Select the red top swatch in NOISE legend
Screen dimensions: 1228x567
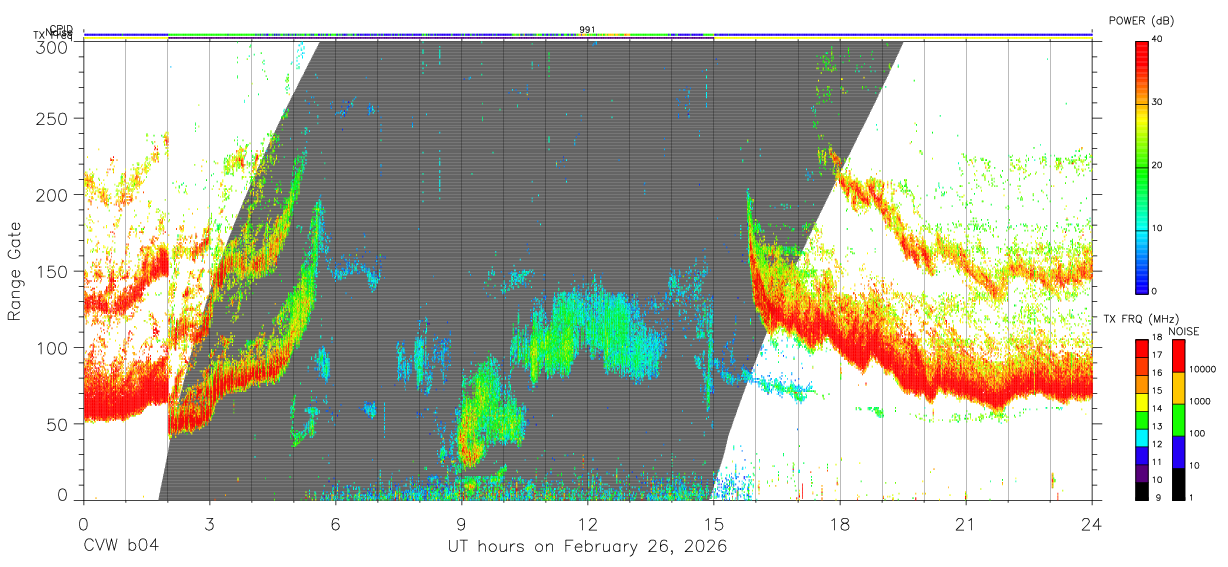[1177, 356]
